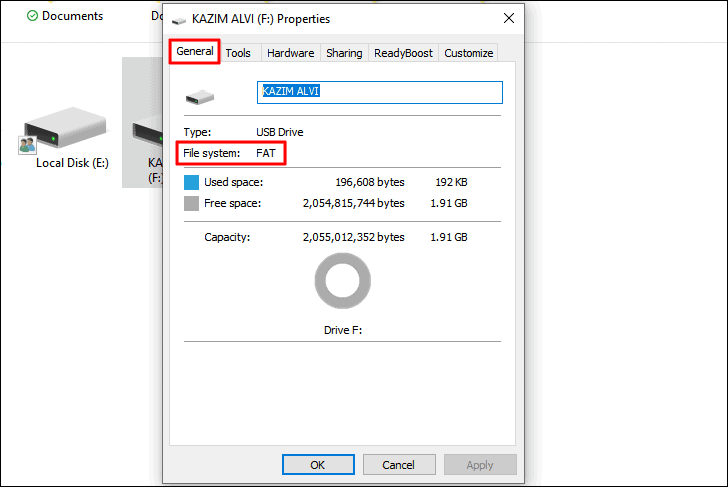This screenshot has height=487, width=728.
Task: Switch to the Hardware tab
Action: [291, 53]
